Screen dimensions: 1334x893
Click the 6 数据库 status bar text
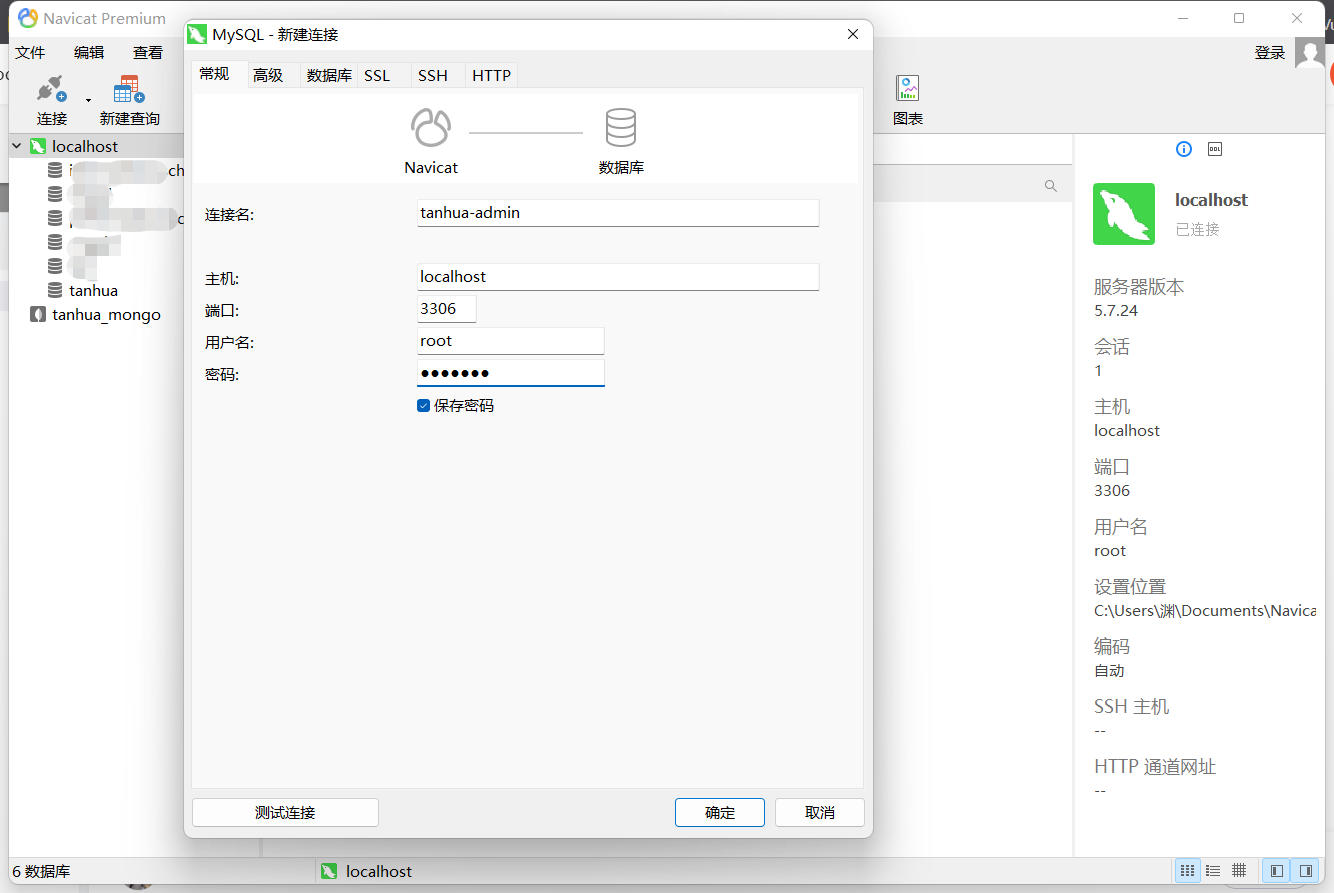pos(41,871)
